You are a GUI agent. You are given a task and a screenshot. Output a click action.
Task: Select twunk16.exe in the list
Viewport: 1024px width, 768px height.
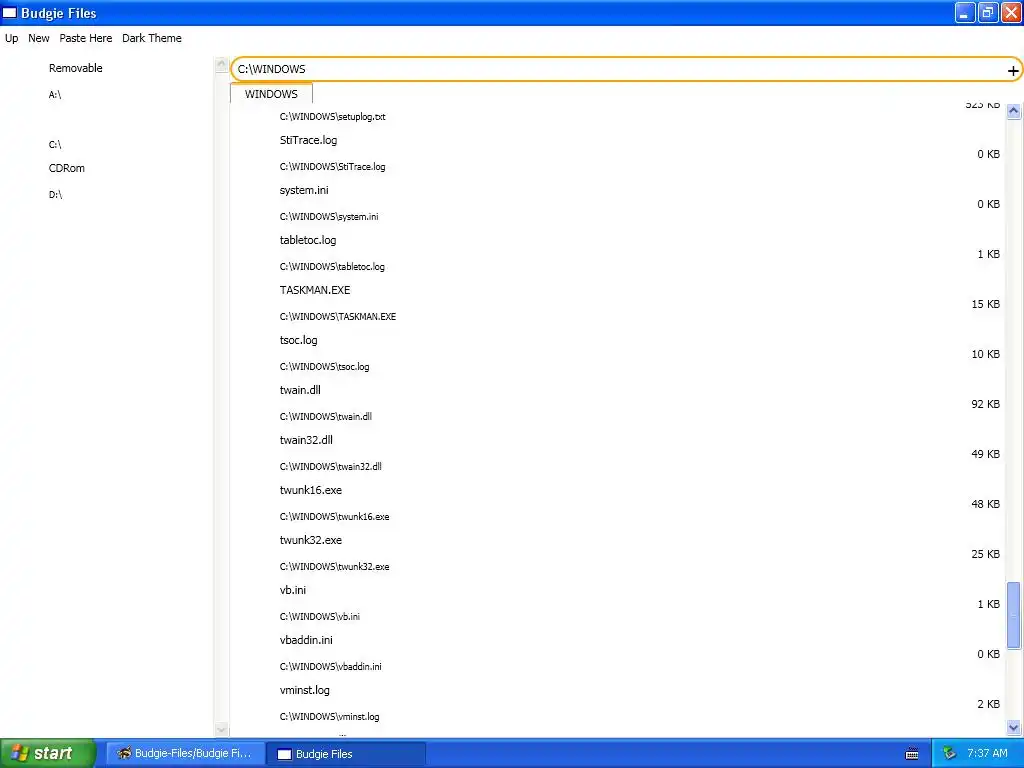(x=311, y=490)
